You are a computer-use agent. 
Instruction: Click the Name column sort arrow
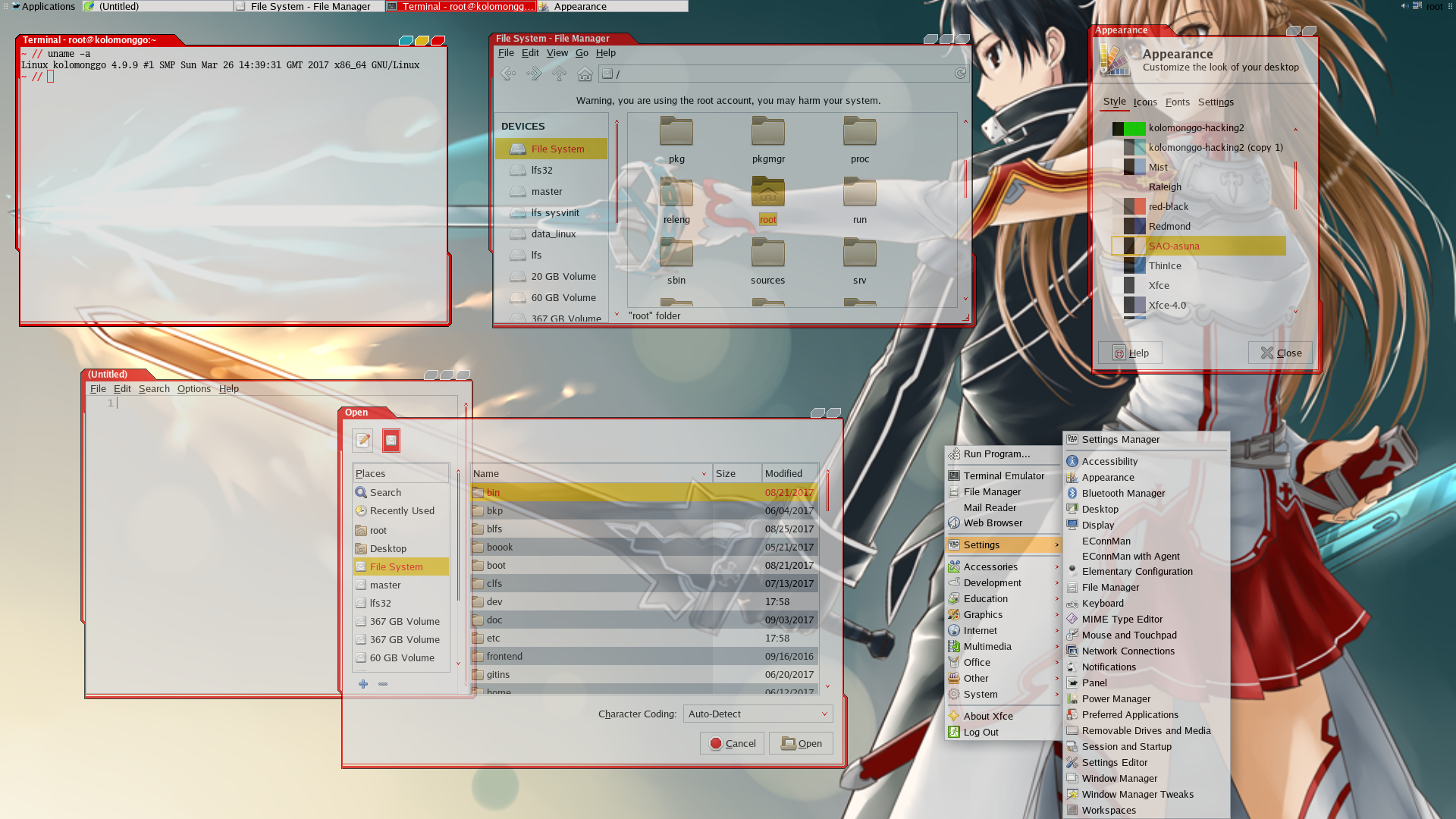click(704, 474)
